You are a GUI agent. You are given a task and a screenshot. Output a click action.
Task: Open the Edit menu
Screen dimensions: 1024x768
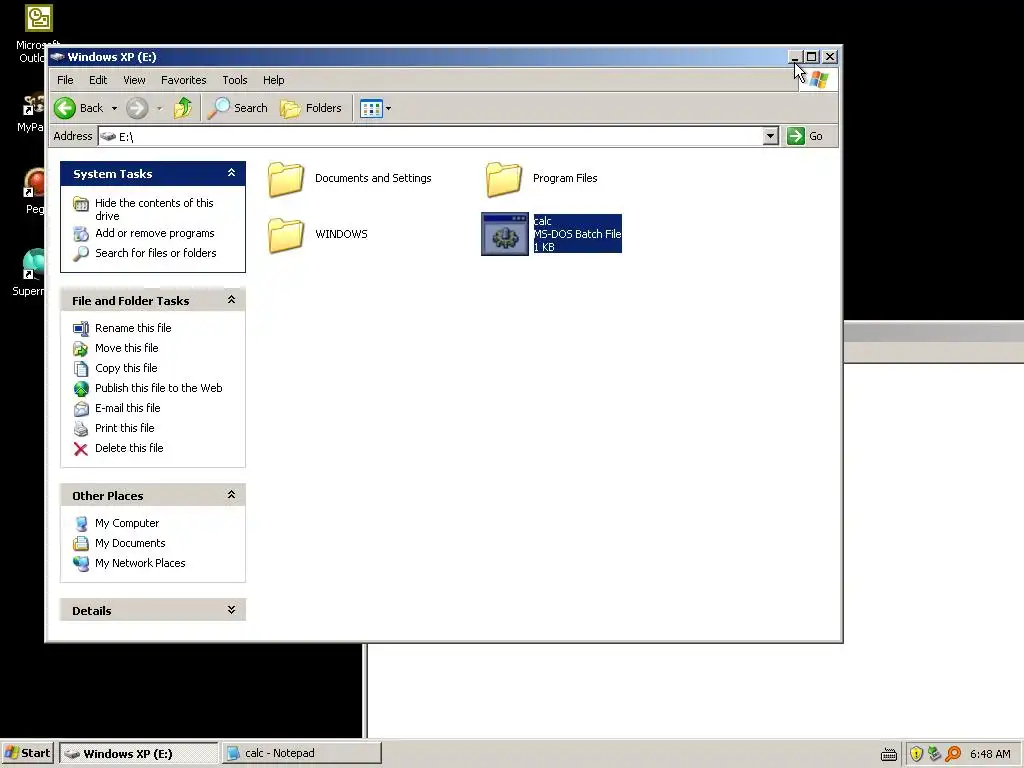click(98, 80)
